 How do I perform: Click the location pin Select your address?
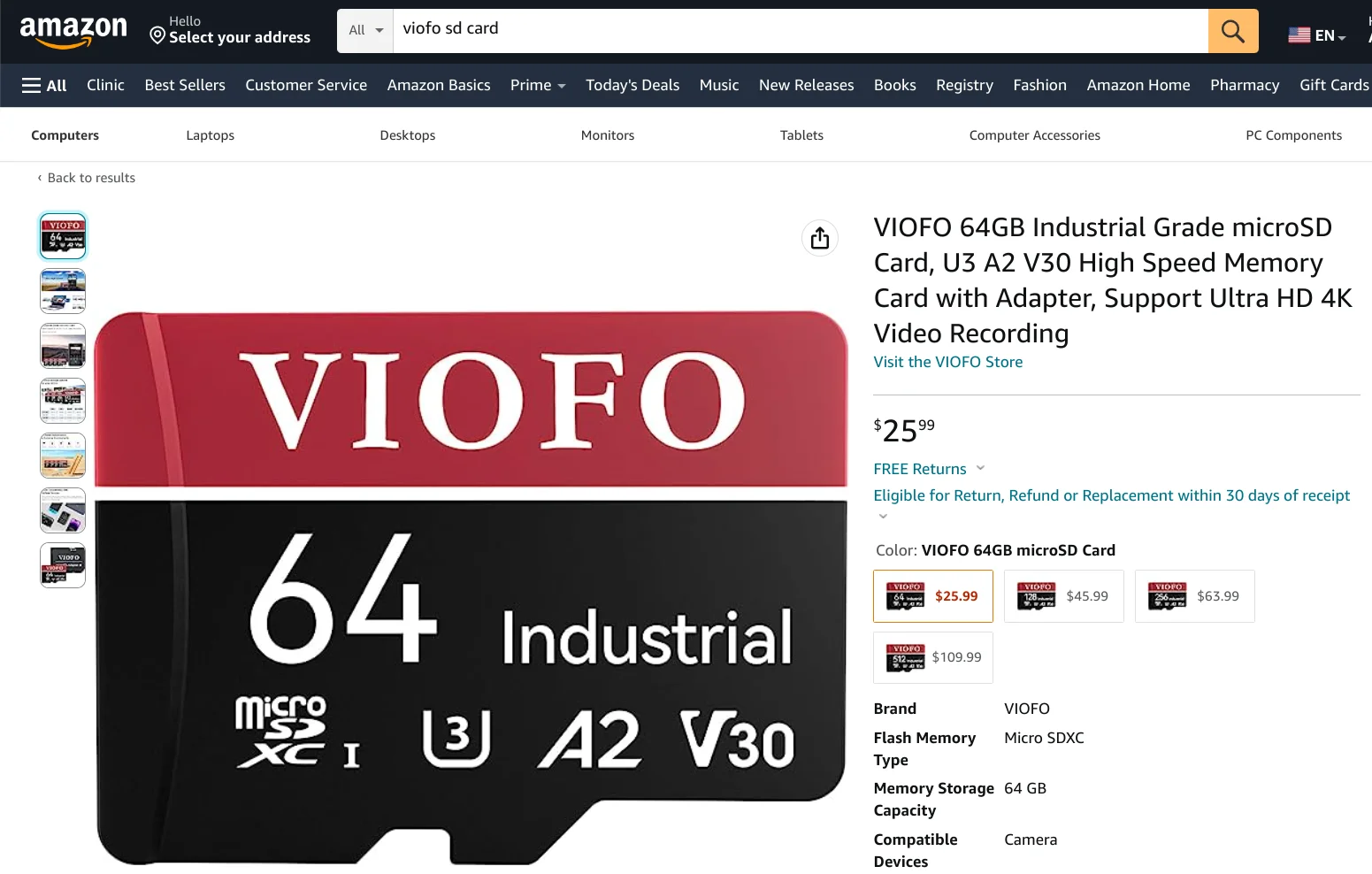230,31
